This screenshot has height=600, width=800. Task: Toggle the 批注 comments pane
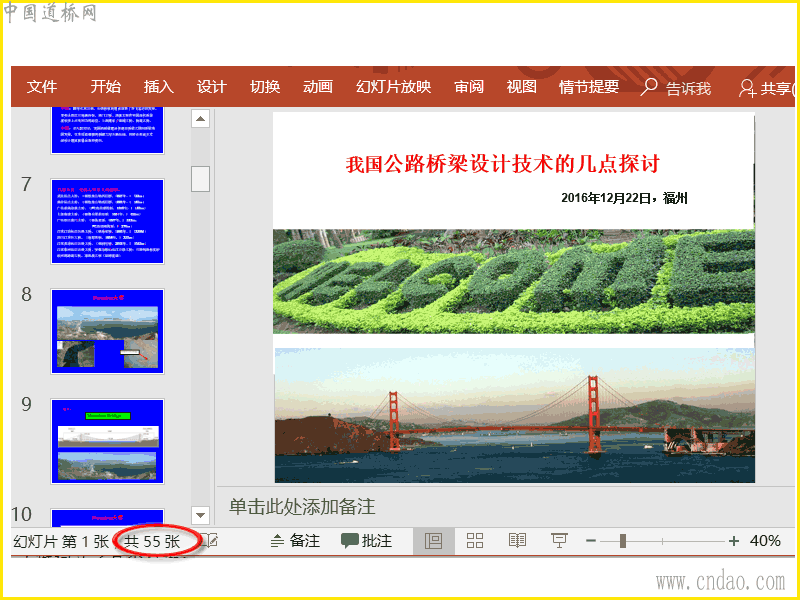pos(367,541)
